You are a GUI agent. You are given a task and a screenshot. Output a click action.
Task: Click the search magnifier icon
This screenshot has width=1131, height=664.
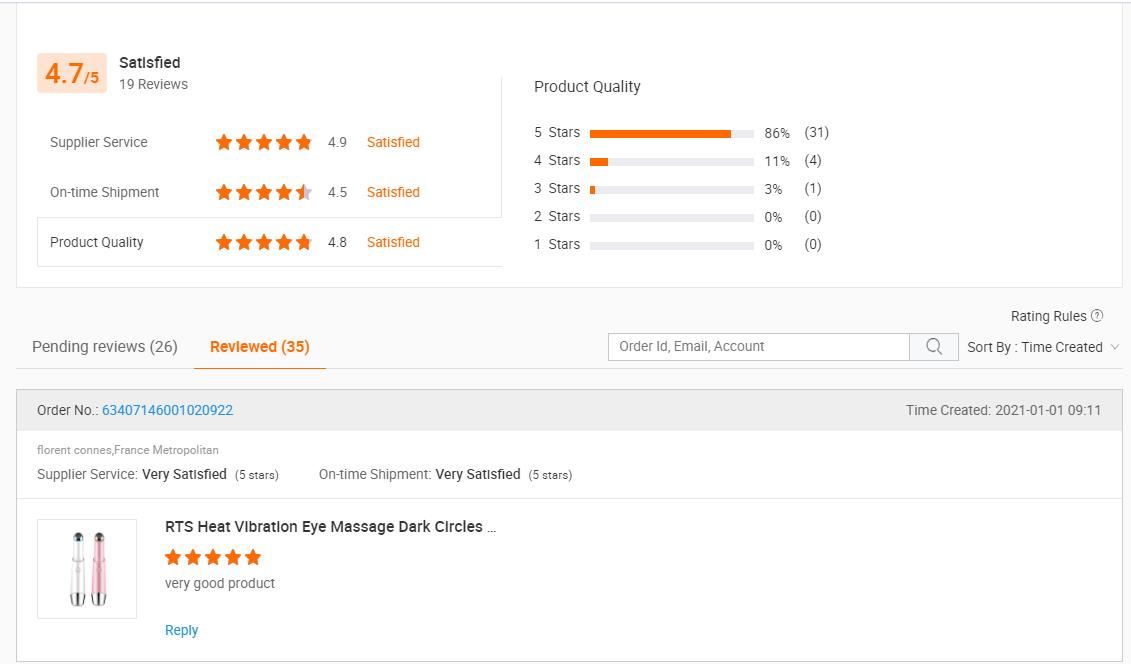[934, 347]
